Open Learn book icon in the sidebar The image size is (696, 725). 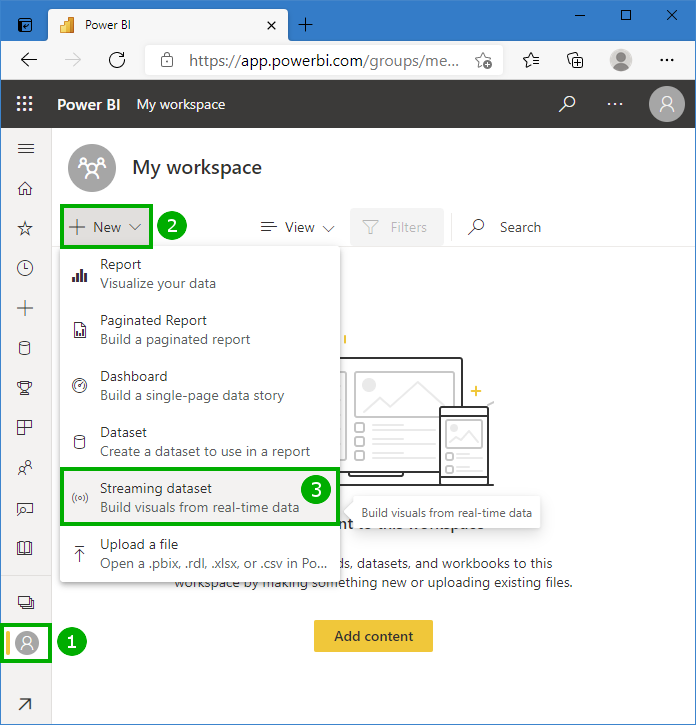click(25, 548)
